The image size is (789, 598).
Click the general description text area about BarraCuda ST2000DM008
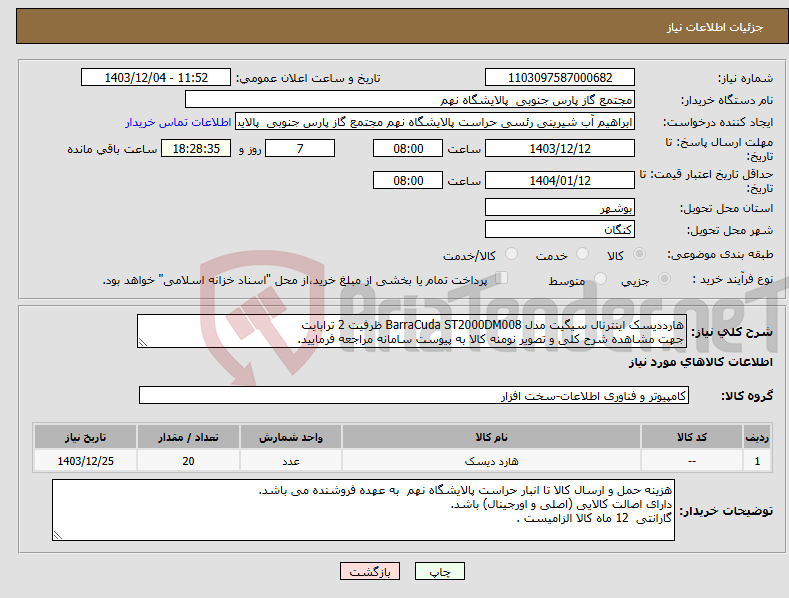(x=412, y=331)
